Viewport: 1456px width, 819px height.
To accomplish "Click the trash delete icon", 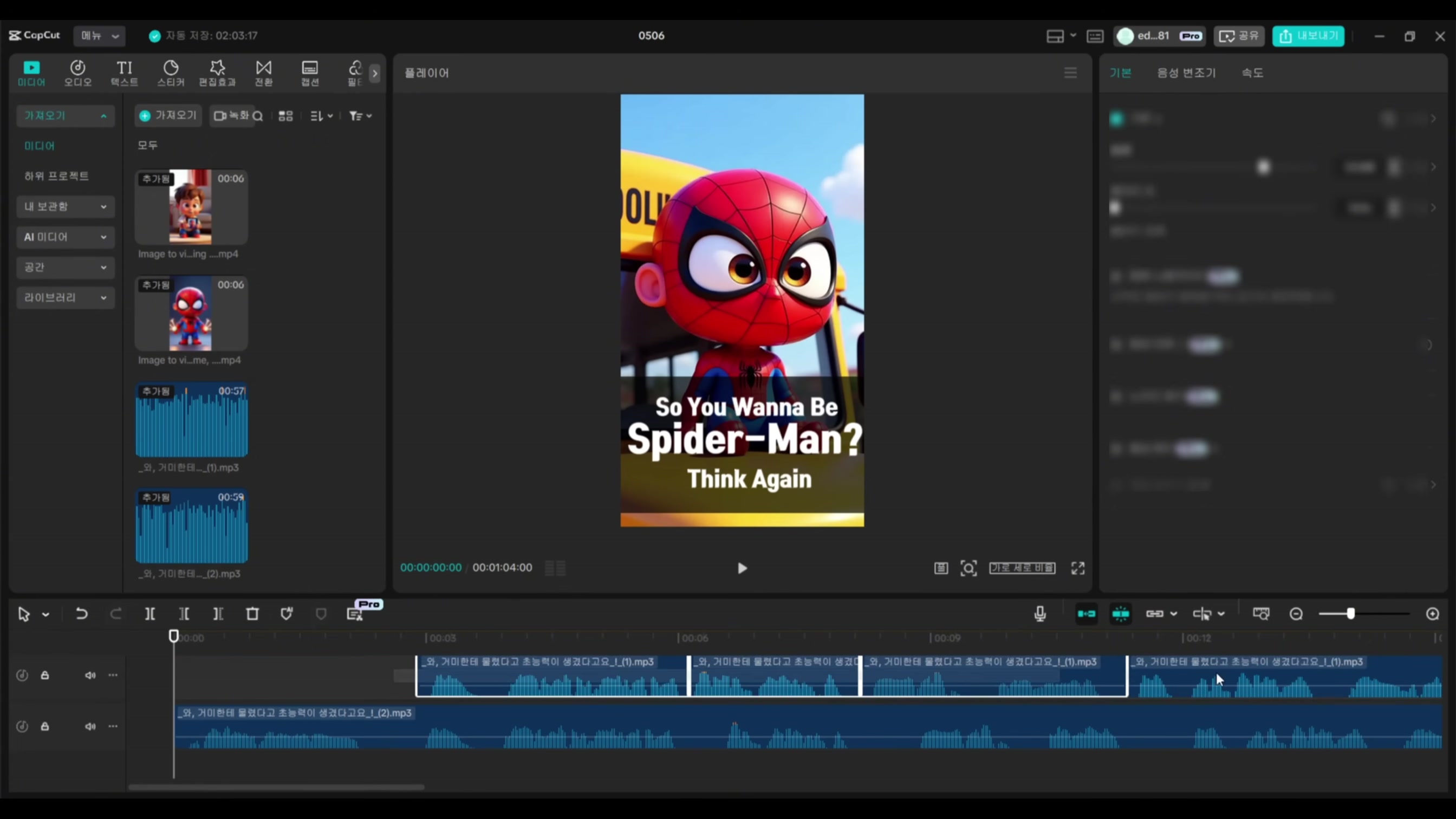I will (x=252, y=614).
